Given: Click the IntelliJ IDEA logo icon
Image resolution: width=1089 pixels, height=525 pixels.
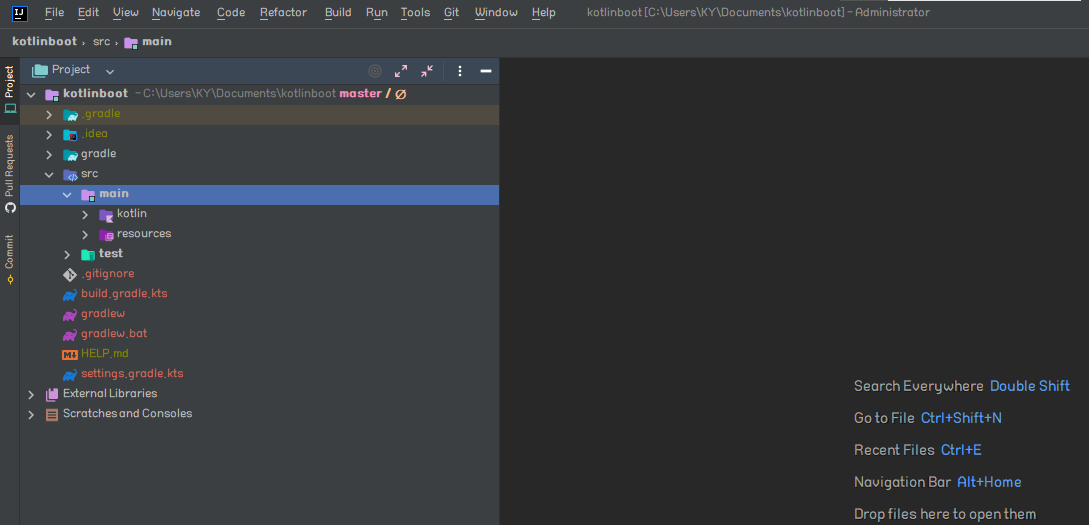Looking at the screenshot, I should (x=19, y=12).
